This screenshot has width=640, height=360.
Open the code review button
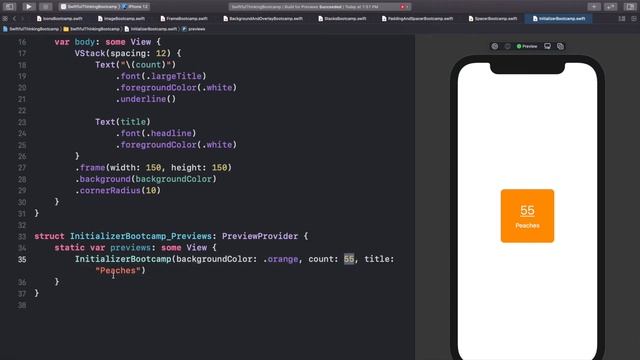click(610, 7)
